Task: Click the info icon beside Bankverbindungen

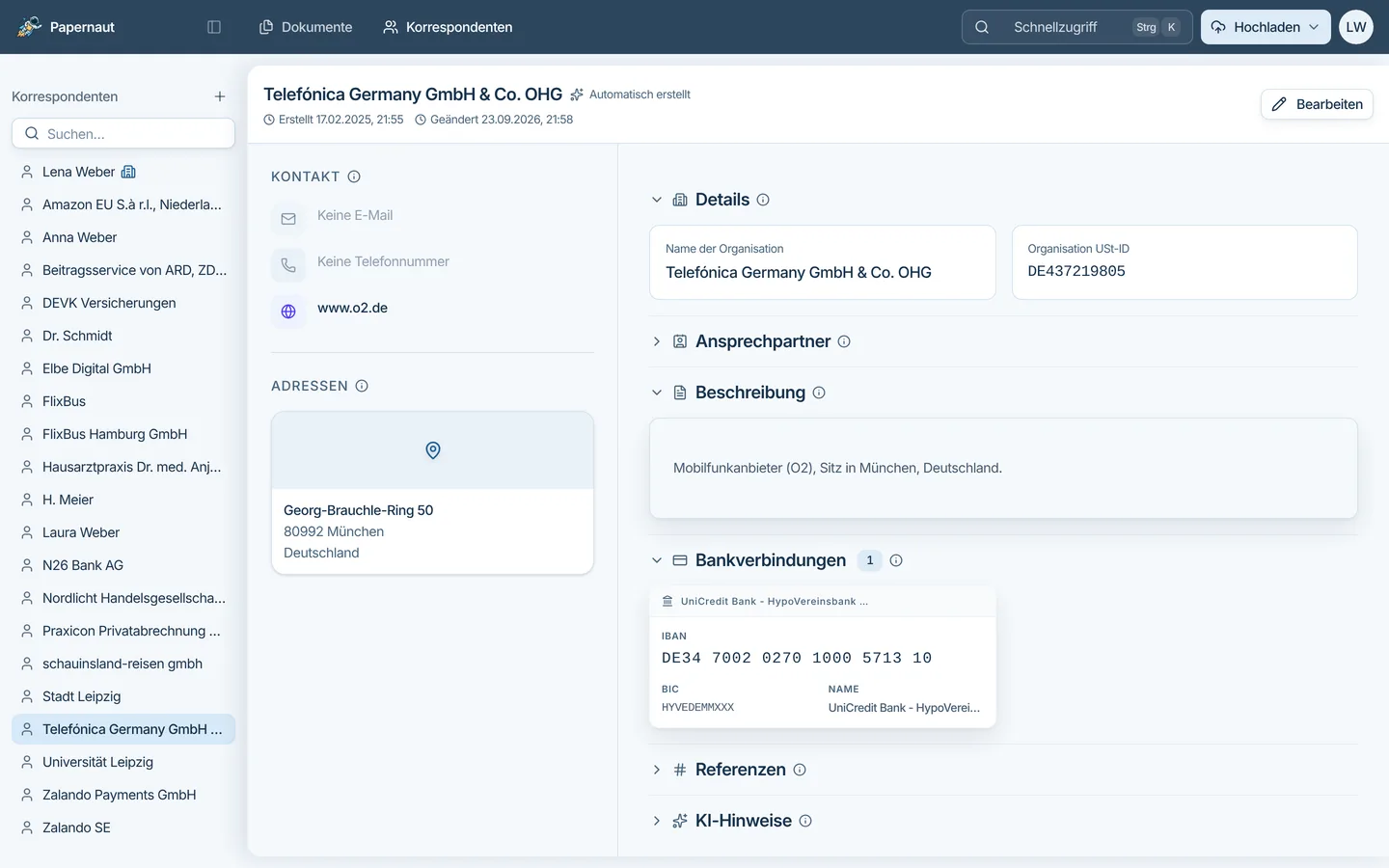Action: 896,560
